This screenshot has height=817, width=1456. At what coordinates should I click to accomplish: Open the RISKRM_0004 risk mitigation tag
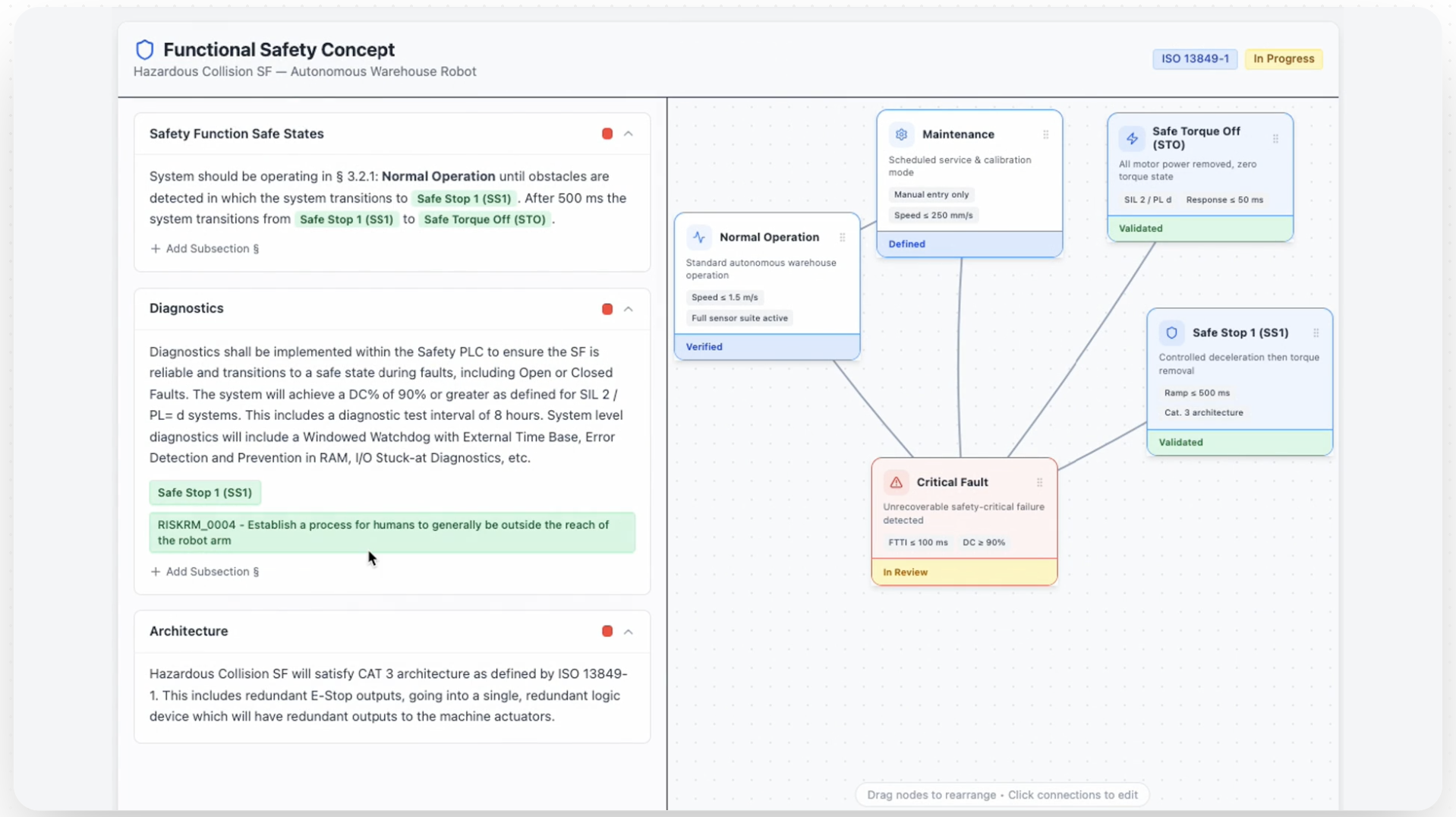392,532
